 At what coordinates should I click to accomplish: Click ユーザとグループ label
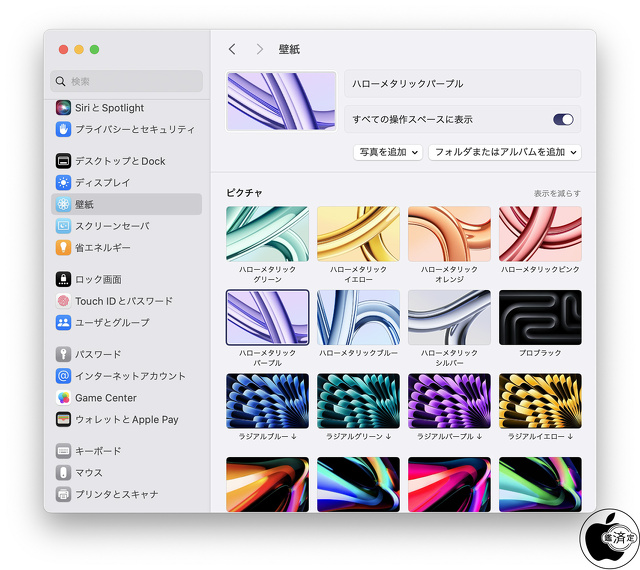(x=112, y=323)
